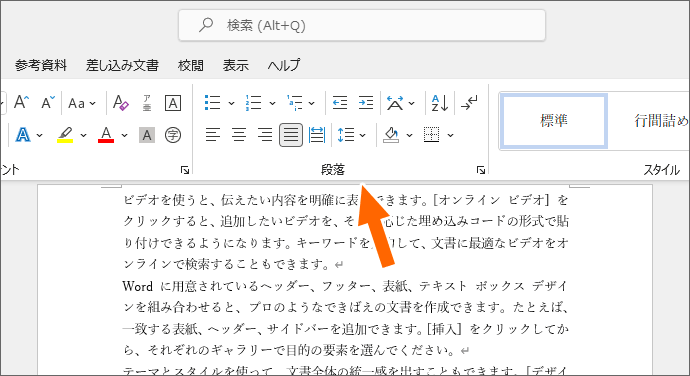Sort text with A-Z icon
This screenshot has width=690, height=376.
tap(440, 103)
